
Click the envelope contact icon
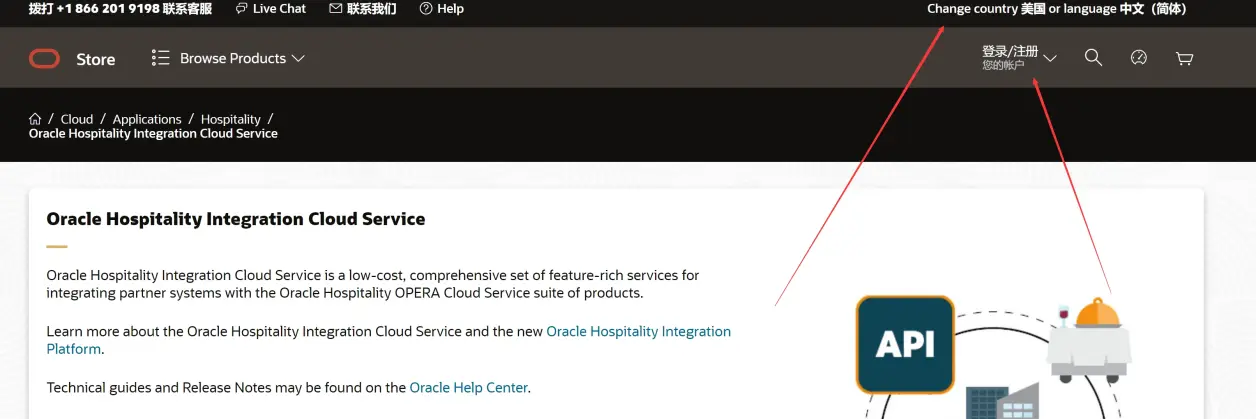coord(335,8)
